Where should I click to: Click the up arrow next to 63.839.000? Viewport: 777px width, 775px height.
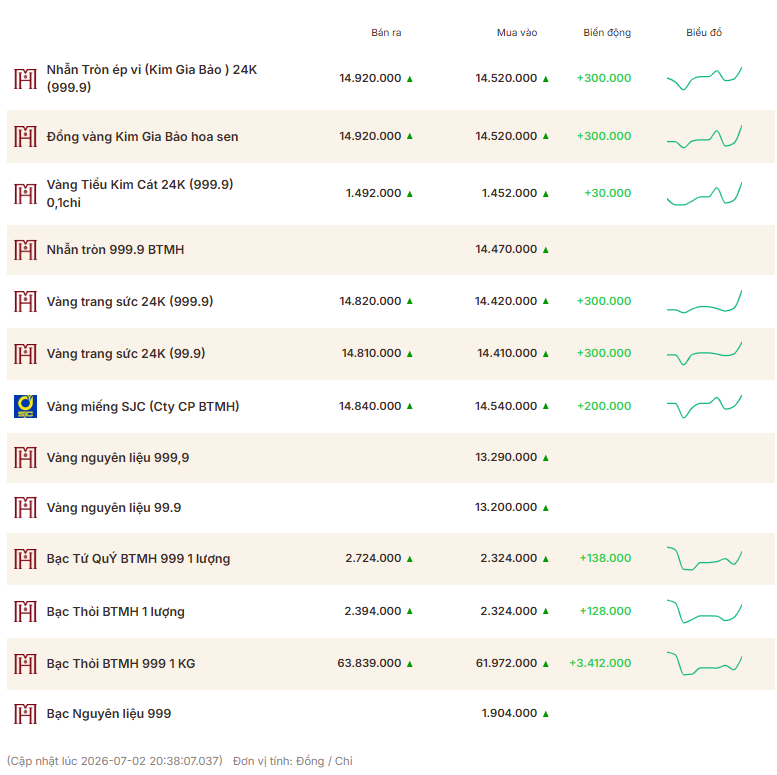tap(410, 664)
